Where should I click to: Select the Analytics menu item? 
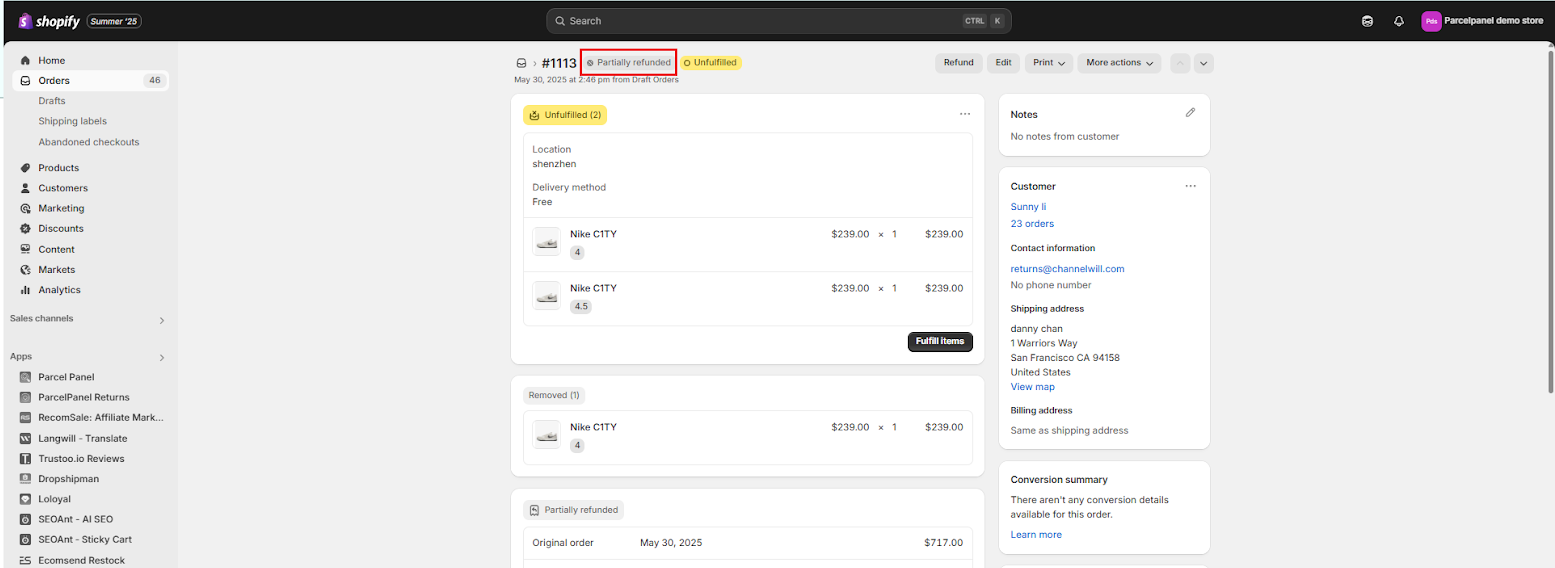pos(90,290)
